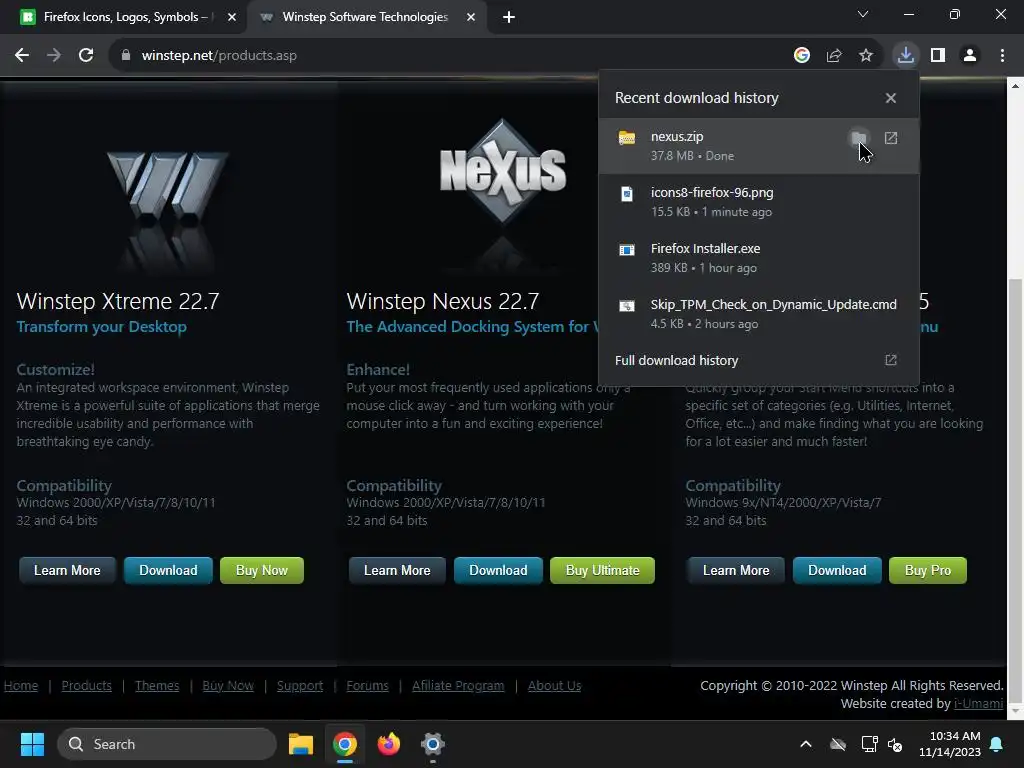Click the Buy Ultimate button
The width and height of the screenshot is (1024, 768).
tap(602, 570)
